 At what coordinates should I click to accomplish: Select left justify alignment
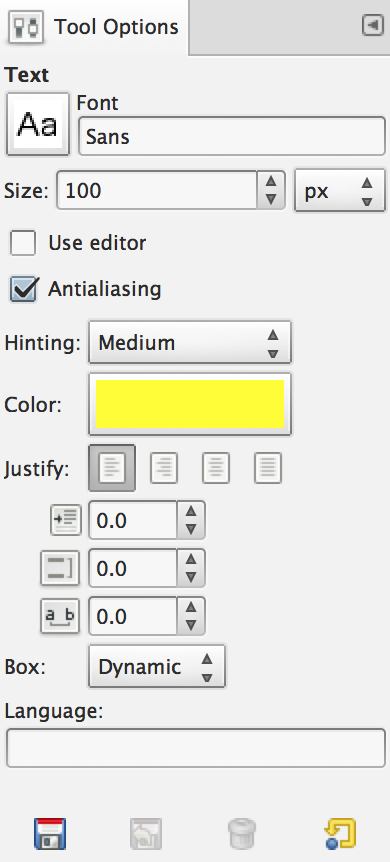(x=112, y=468)
